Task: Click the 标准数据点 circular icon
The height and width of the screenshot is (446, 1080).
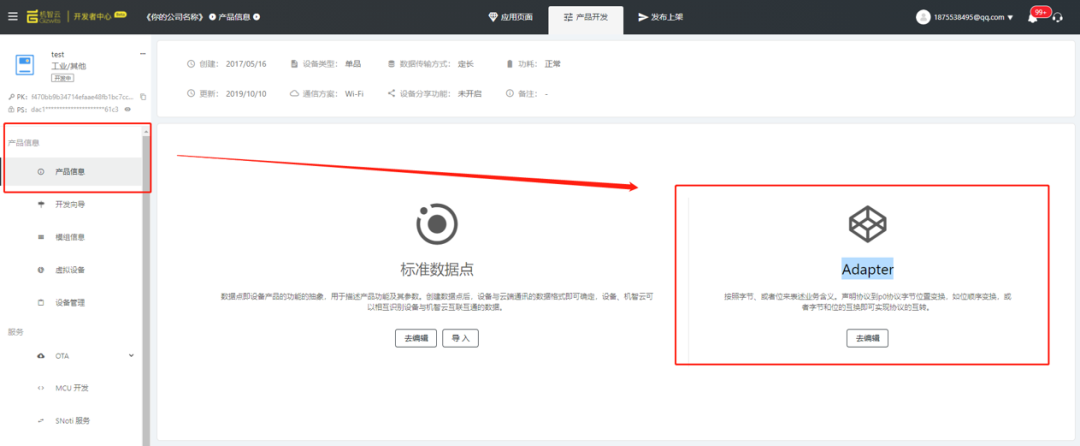Action: [437, 224]
